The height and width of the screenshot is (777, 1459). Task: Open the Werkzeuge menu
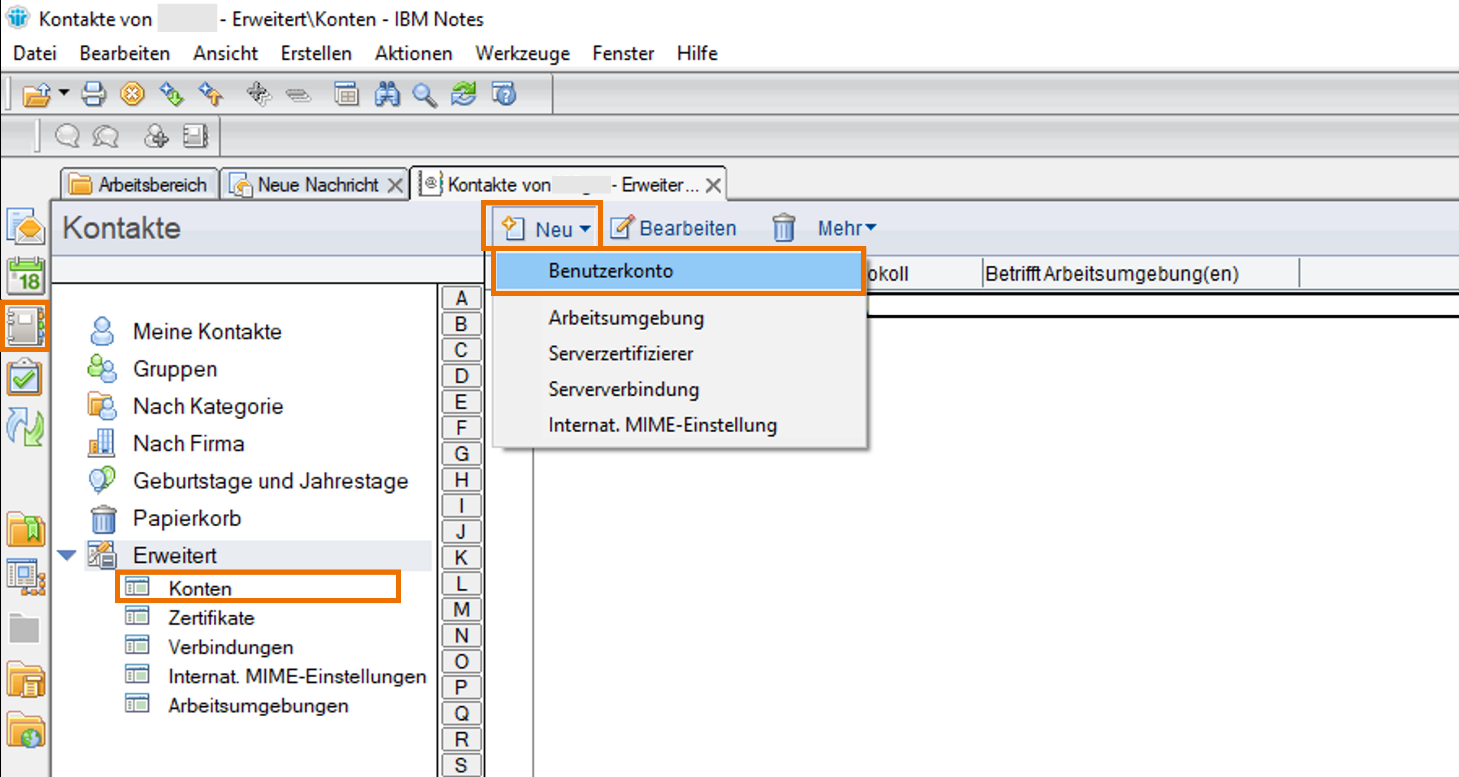click(522, 53)
